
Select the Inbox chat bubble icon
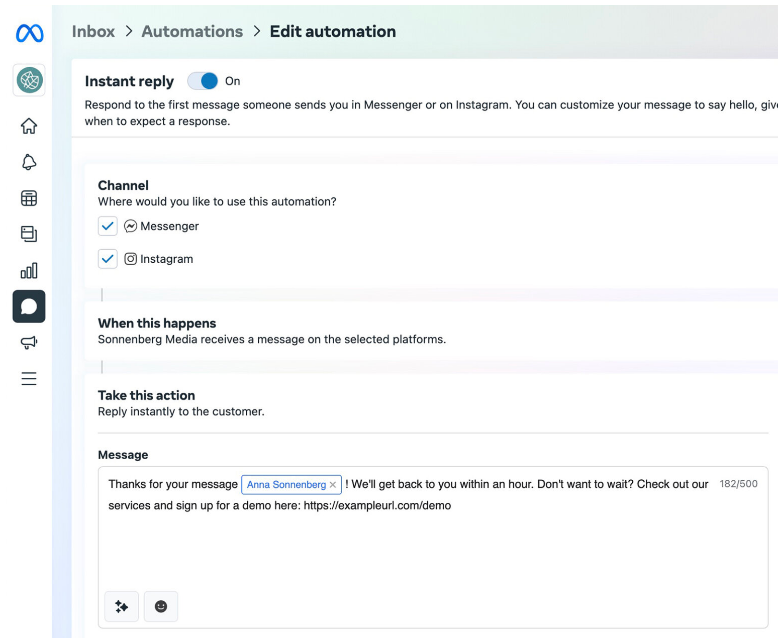29,306
